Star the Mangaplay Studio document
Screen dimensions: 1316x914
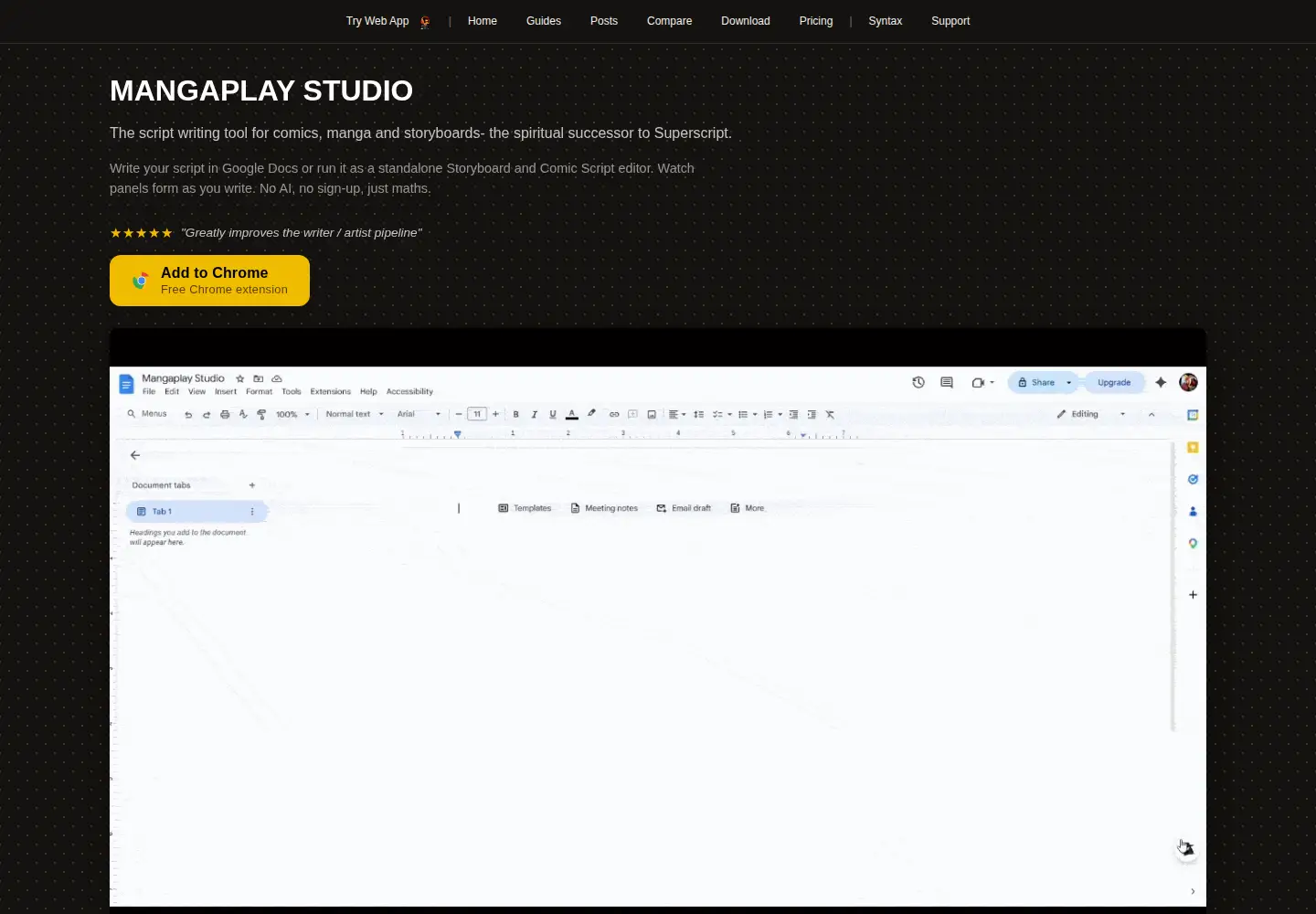[x=240, y=378]
